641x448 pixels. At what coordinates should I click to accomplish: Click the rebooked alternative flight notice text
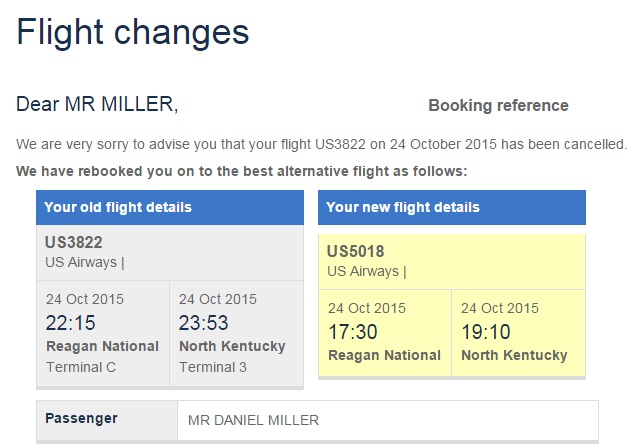pyautogui.click(x=241, y=172)
